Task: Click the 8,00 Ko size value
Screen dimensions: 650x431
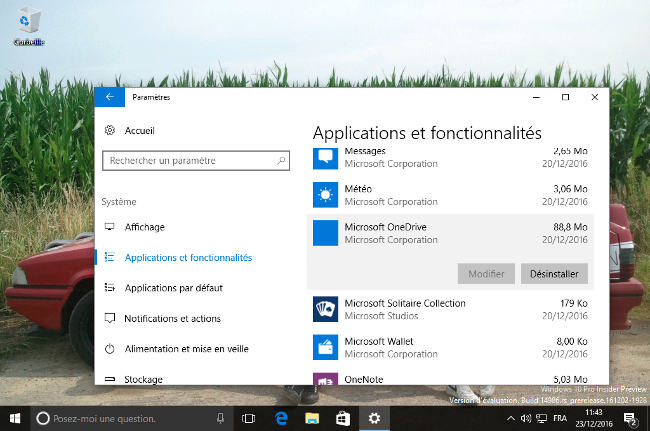Action: [x=572, y=341]
